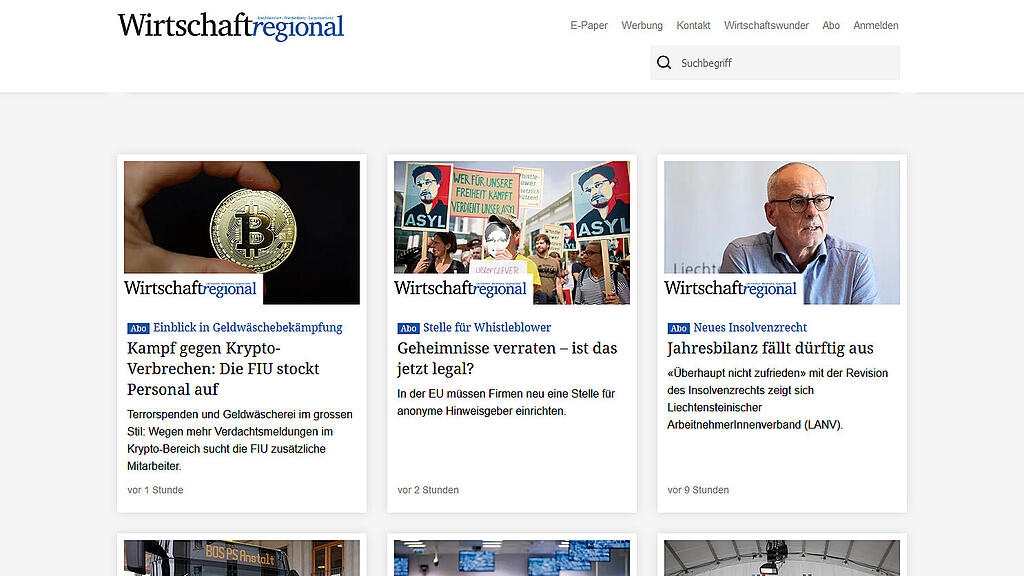Open the photo of man with glasses
This screenshot has width=1024, height=576.
(782, 232)
